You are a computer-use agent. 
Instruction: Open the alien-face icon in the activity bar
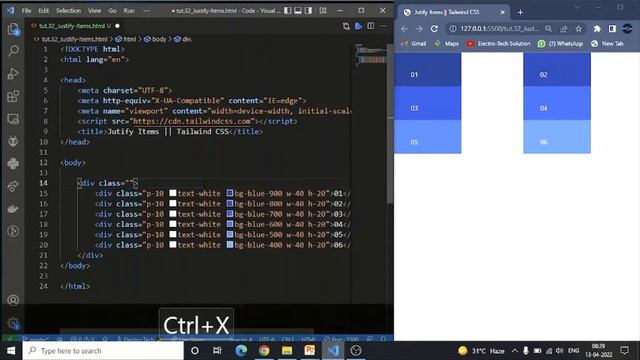pos(13,141)
